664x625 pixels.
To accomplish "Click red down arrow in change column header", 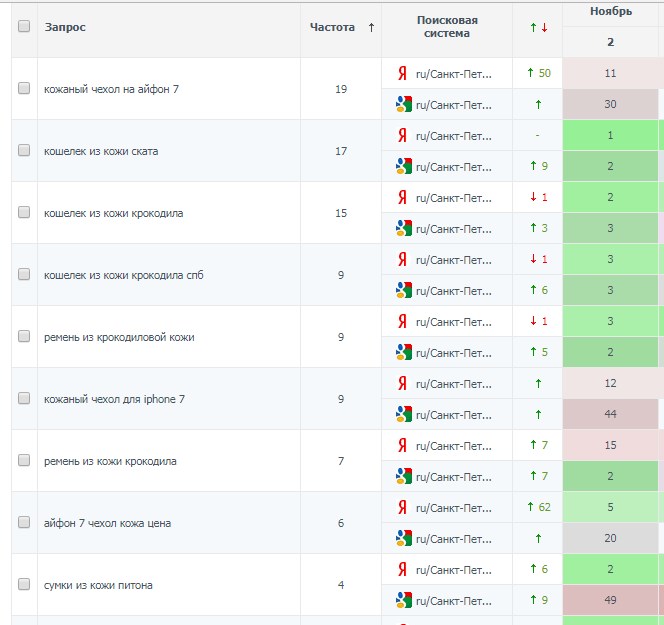I will point(545,28).
